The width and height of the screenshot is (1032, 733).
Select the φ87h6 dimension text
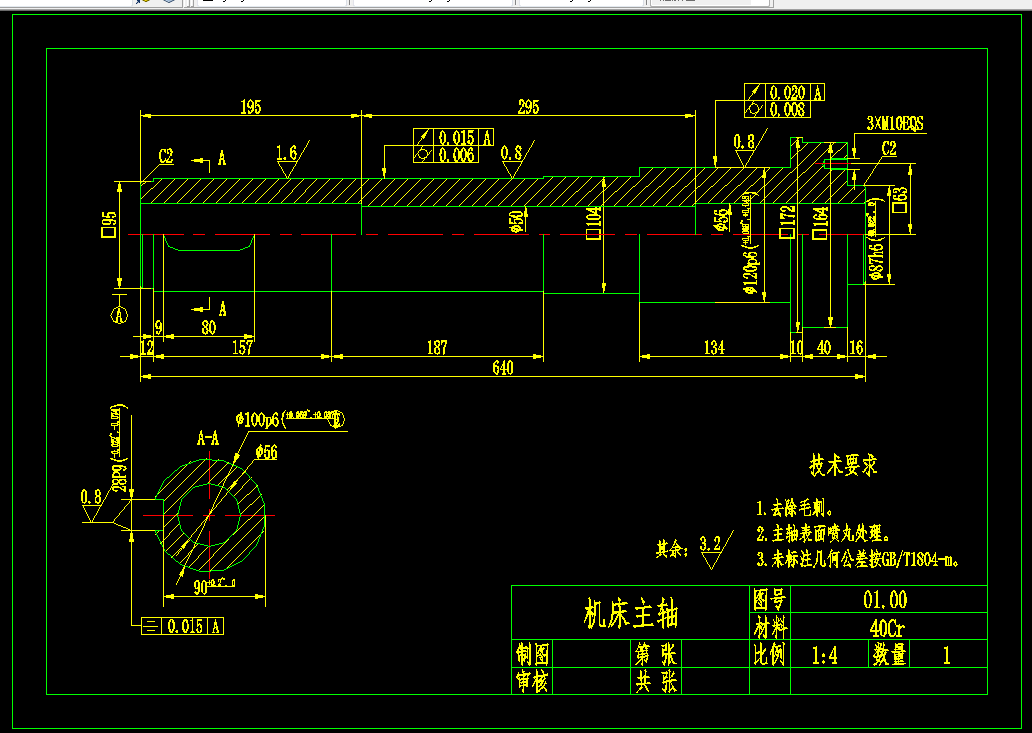(875, 240)
